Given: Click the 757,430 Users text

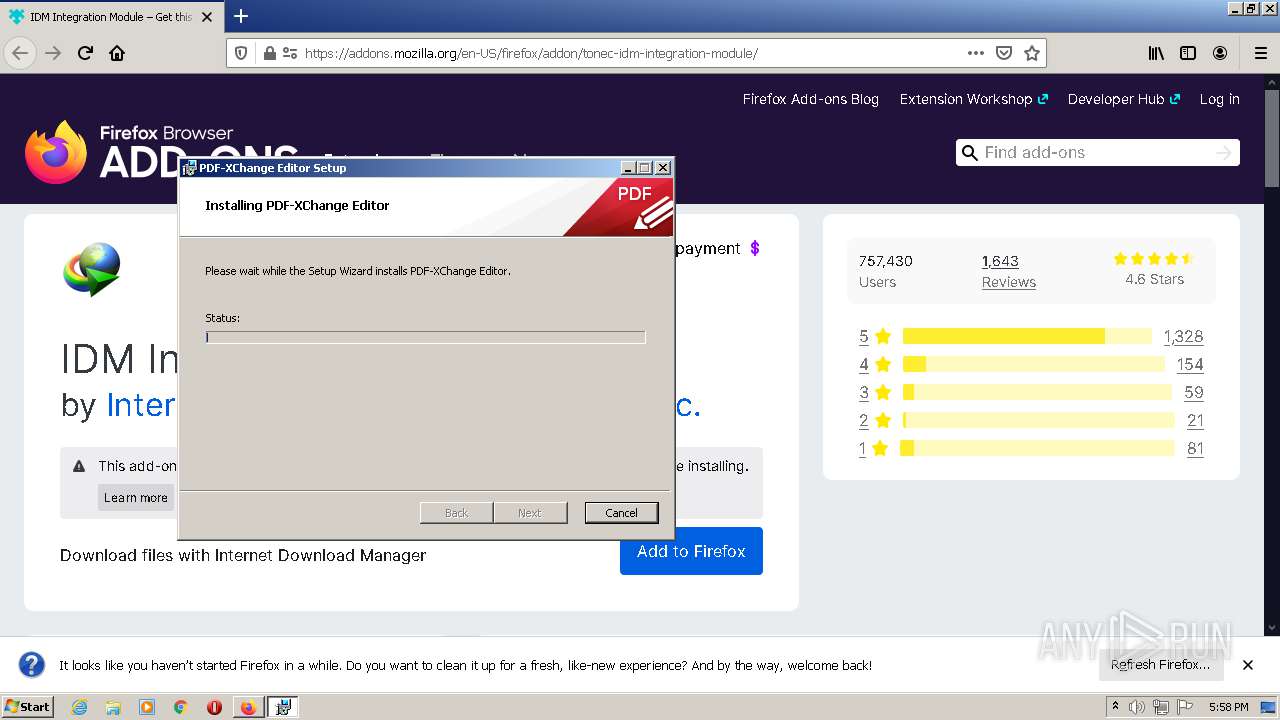Looking at the screenshot, I should point(885,271).
